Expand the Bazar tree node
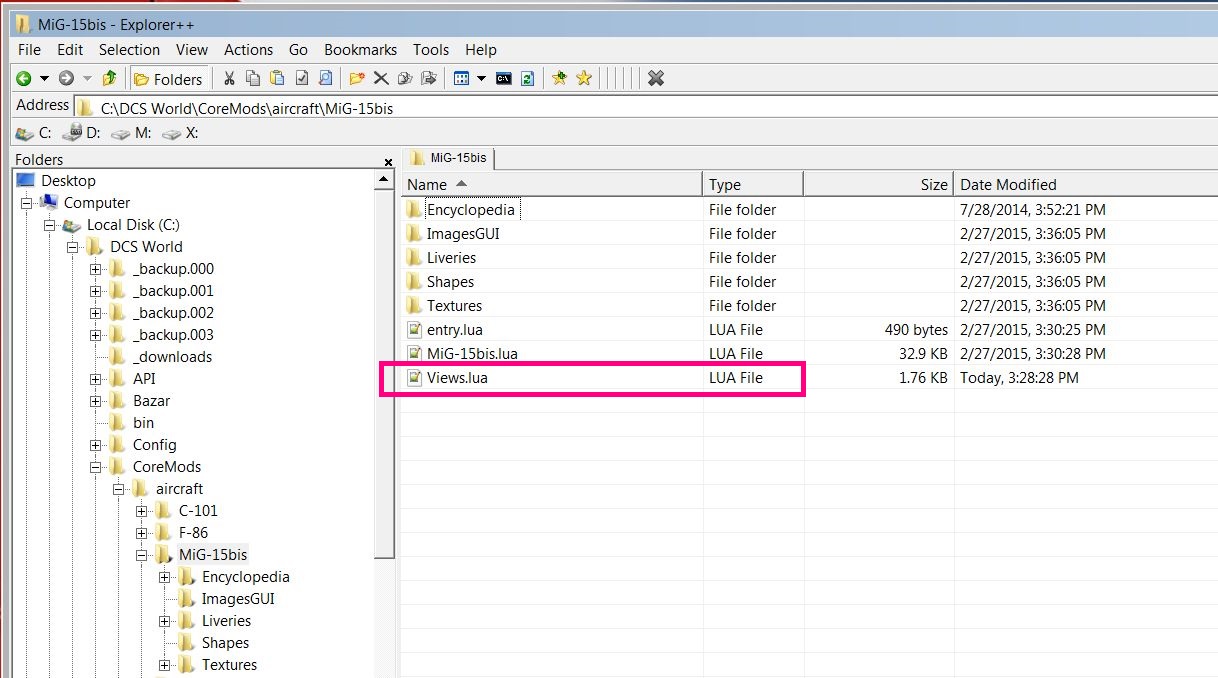1218x678 pixels. click(x=96, y=401)
